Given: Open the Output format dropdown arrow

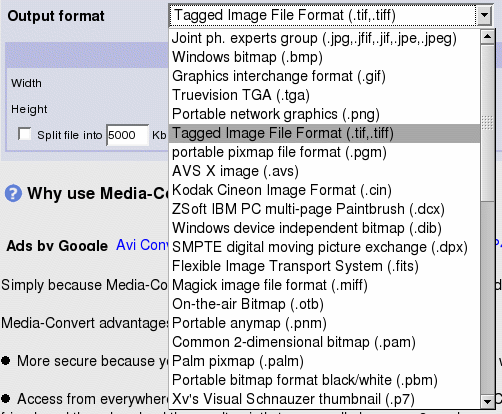Looking at the screenshot, I should (485, 15).
